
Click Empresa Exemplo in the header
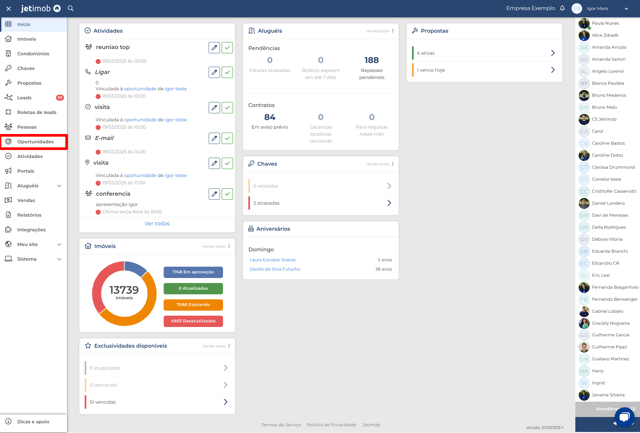[530, 8]
